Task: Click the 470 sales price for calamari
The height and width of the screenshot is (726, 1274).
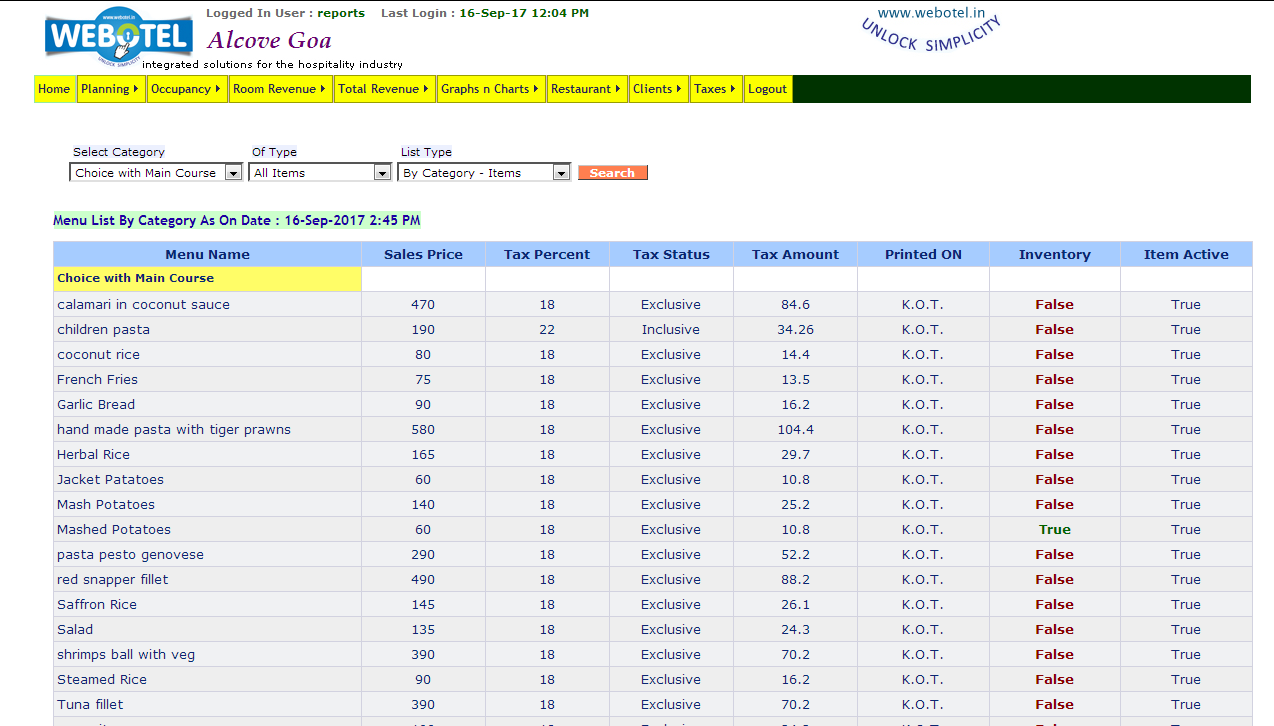Action: [423, 305]
